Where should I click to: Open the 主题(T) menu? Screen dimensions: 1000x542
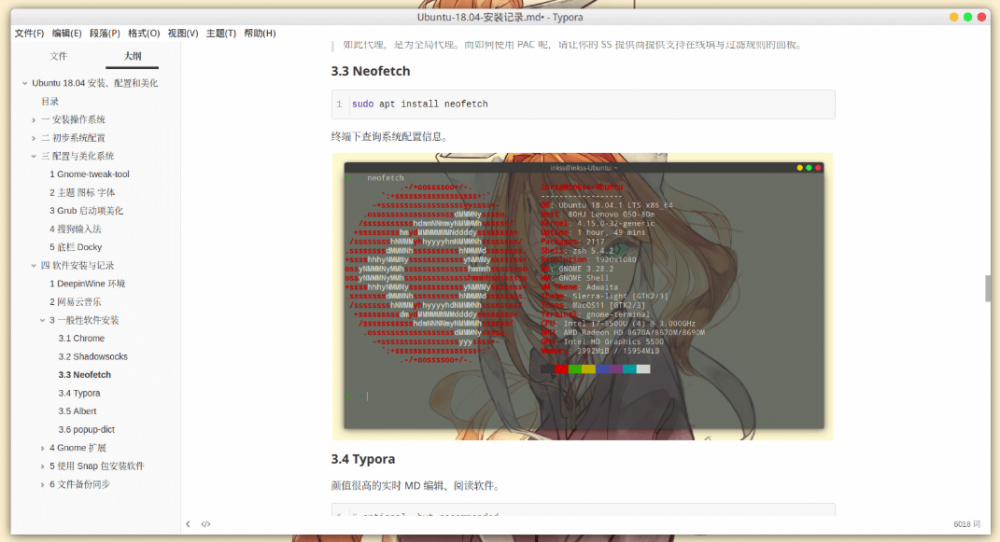(x=221, y=33)
